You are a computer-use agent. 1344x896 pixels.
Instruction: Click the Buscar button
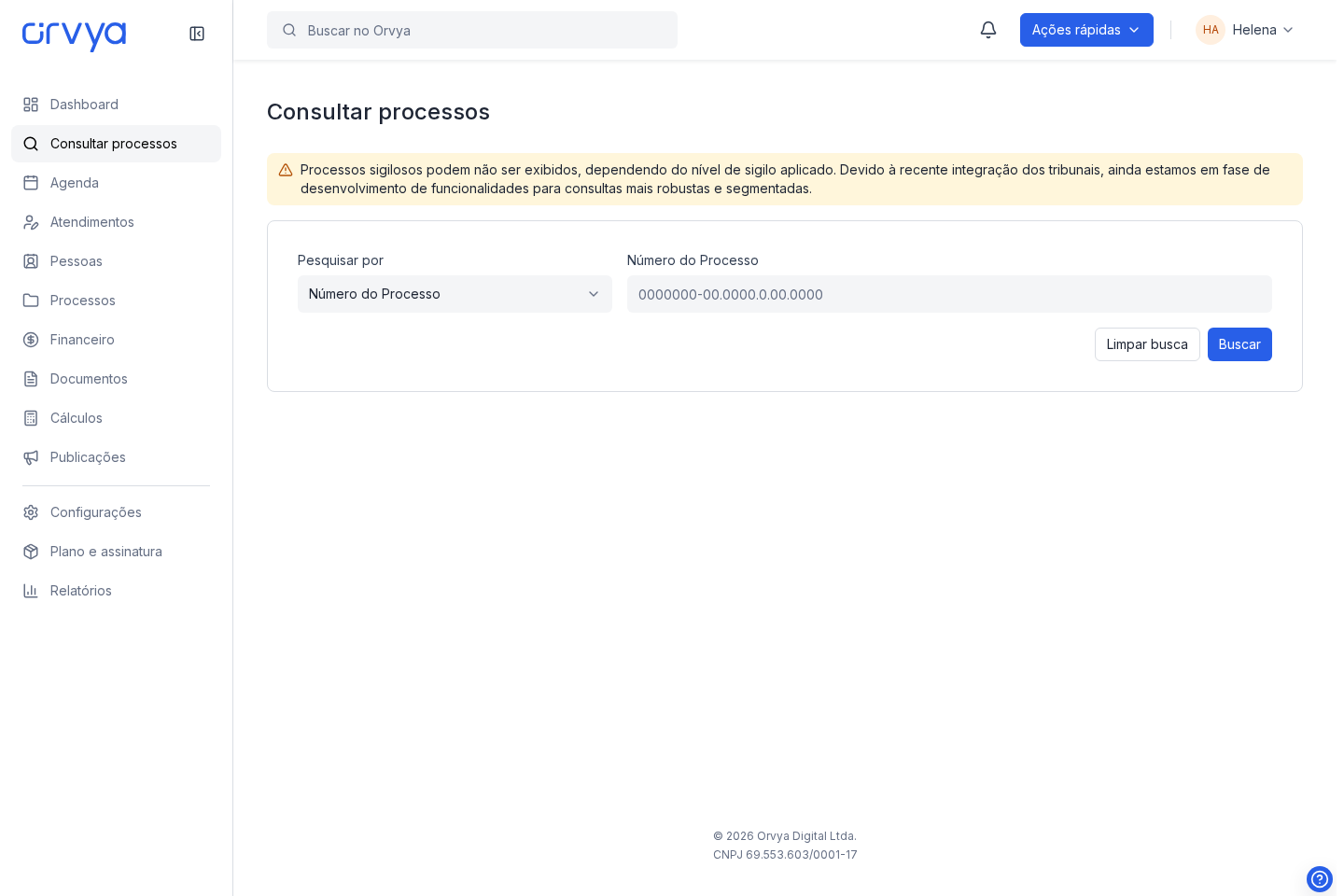(x=1239, y=344)
